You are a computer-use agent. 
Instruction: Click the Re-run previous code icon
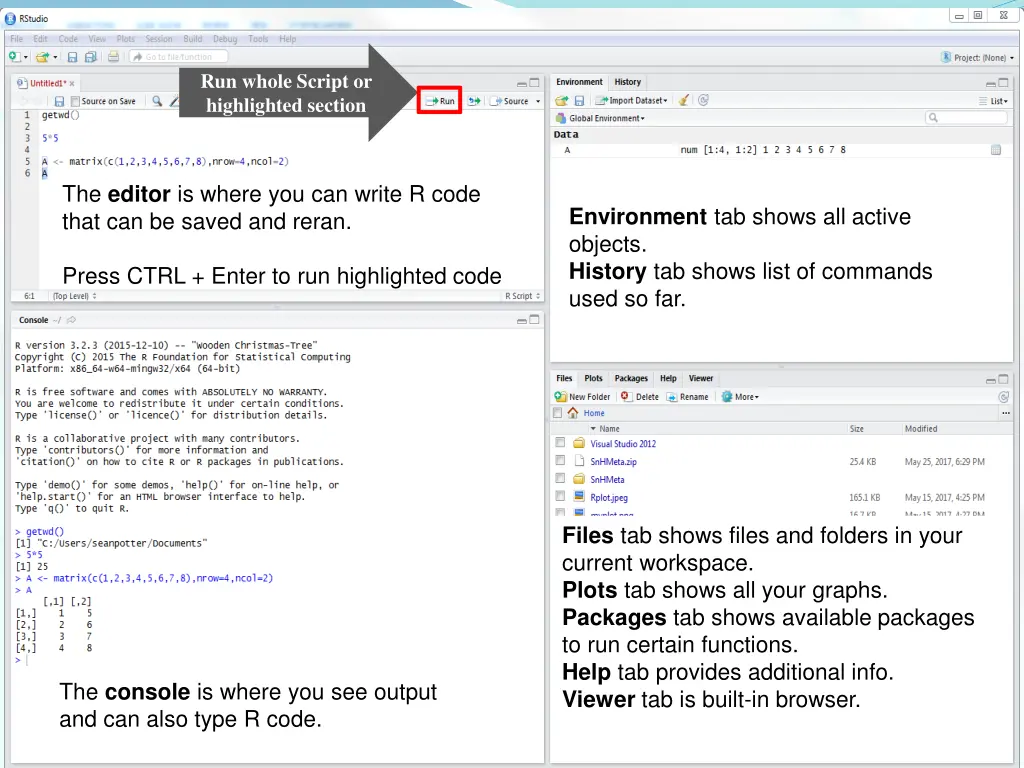(x=474, y=101)
